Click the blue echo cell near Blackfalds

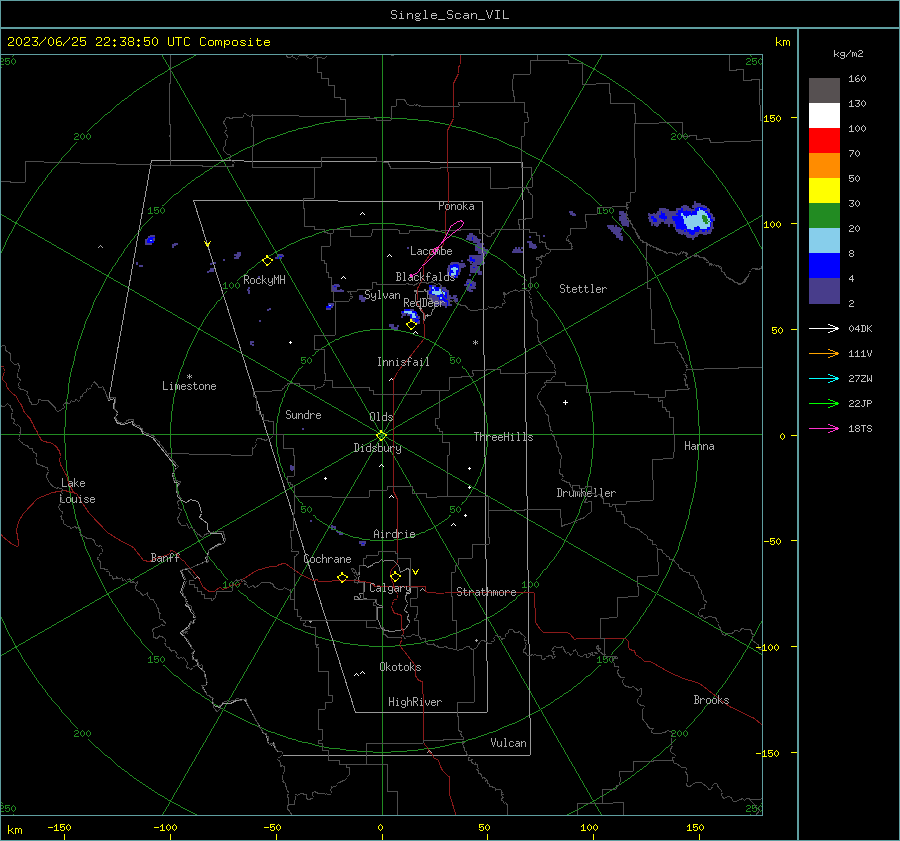tap(455, 269)
